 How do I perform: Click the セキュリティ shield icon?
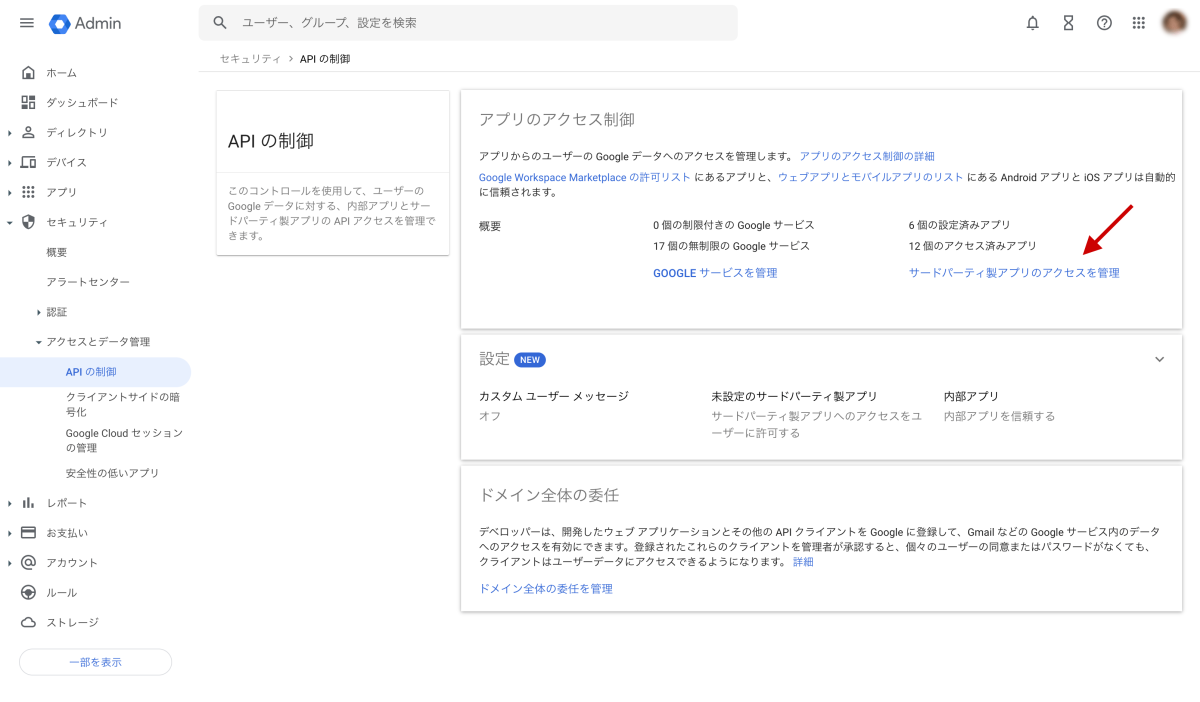click(28, 222)
